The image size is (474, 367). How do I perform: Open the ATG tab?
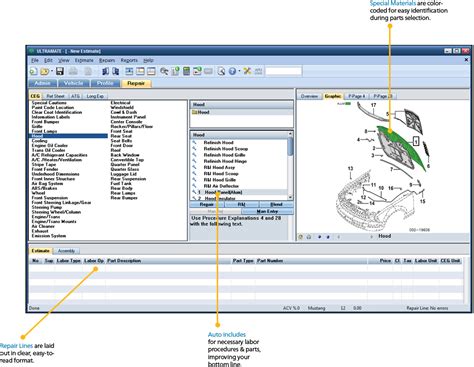click(75, 96)
